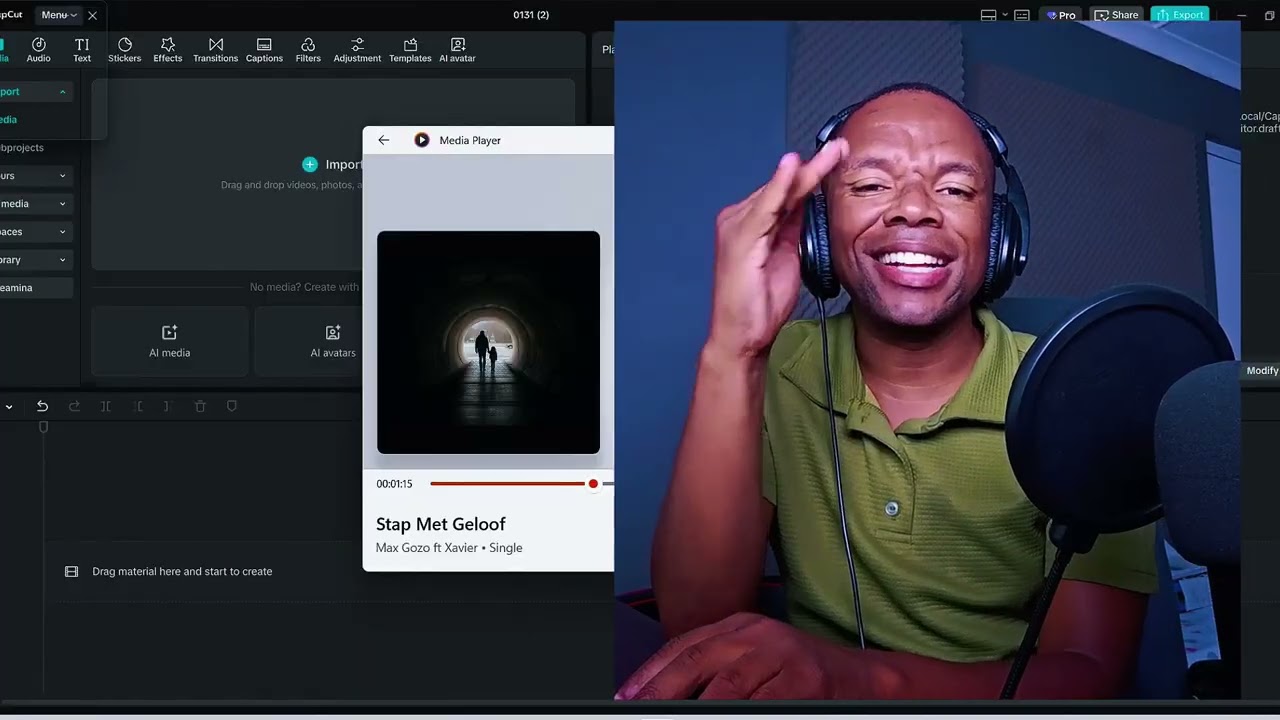Go back in Media Player
1280x720 pixels.
click(x=384, y=140)
